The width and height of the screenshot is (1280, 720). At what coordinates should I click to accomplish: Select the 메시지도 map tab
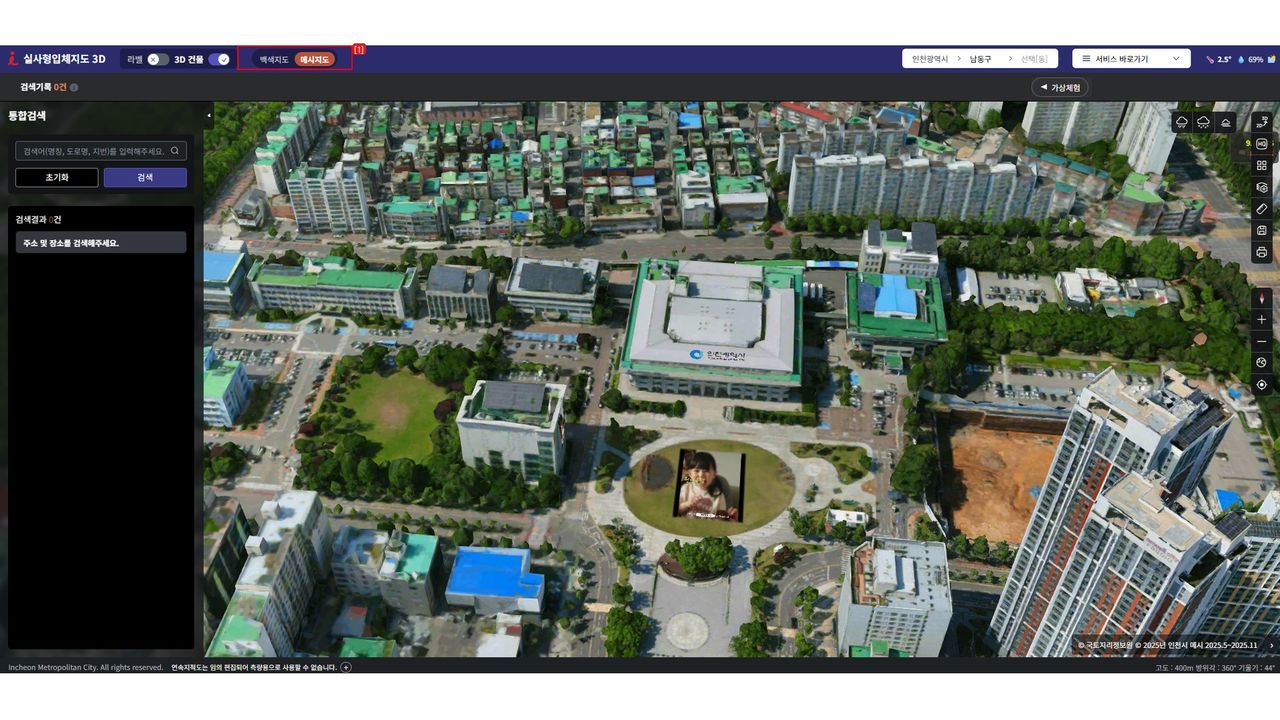click(x=315, y=59)
